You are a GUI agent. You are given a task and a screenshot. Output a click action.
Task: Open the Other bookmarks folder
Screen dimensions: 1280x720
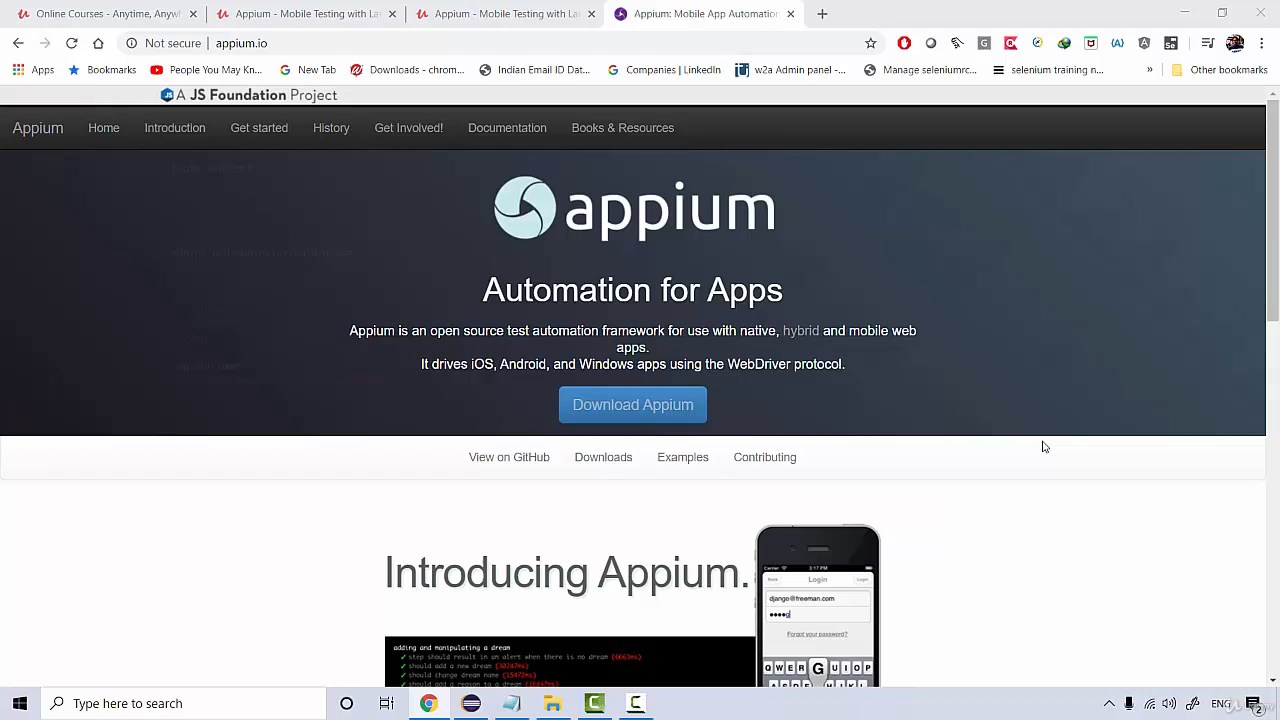(1219, 70)
